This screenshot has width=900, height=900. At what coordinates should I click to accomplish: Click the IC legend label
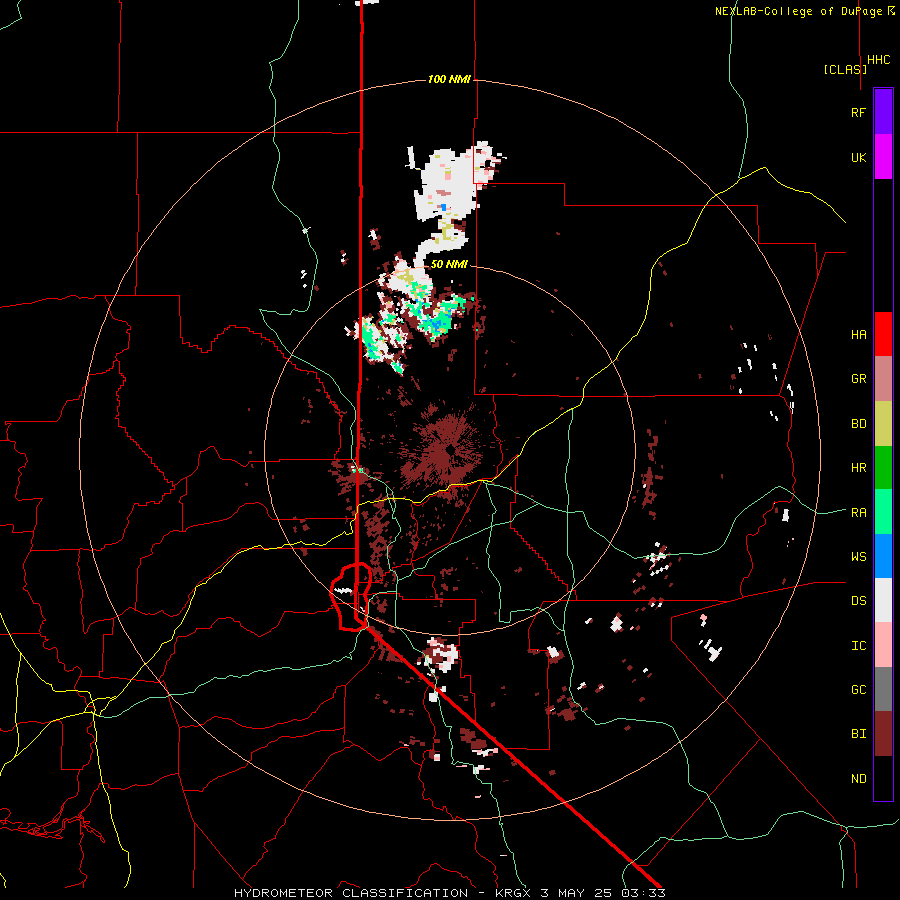[858, 646]
